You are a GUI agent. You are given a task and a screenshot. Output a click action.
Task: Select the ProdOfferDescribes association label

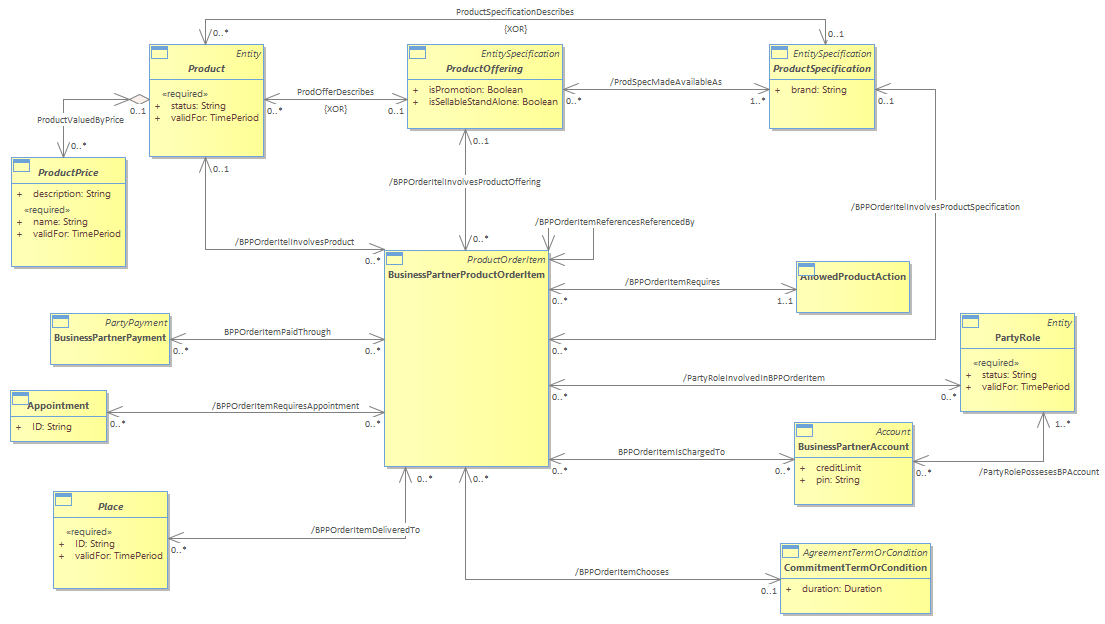pos(335,92)
